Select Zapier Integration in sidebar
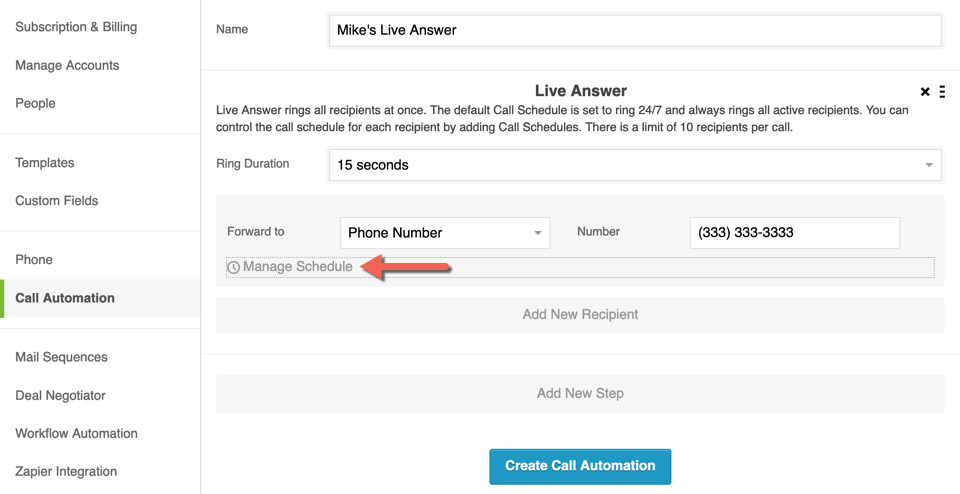This screenshot has height=494, width=960. pos(66,472)
